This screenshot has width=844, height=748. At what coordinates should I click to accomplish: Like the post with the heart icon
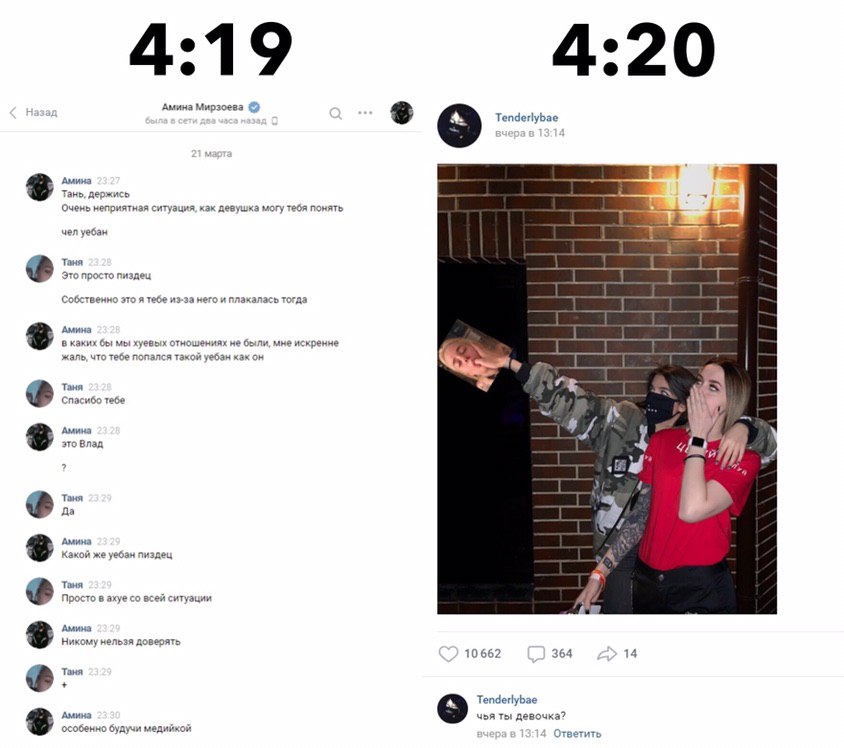pos(448,653)
